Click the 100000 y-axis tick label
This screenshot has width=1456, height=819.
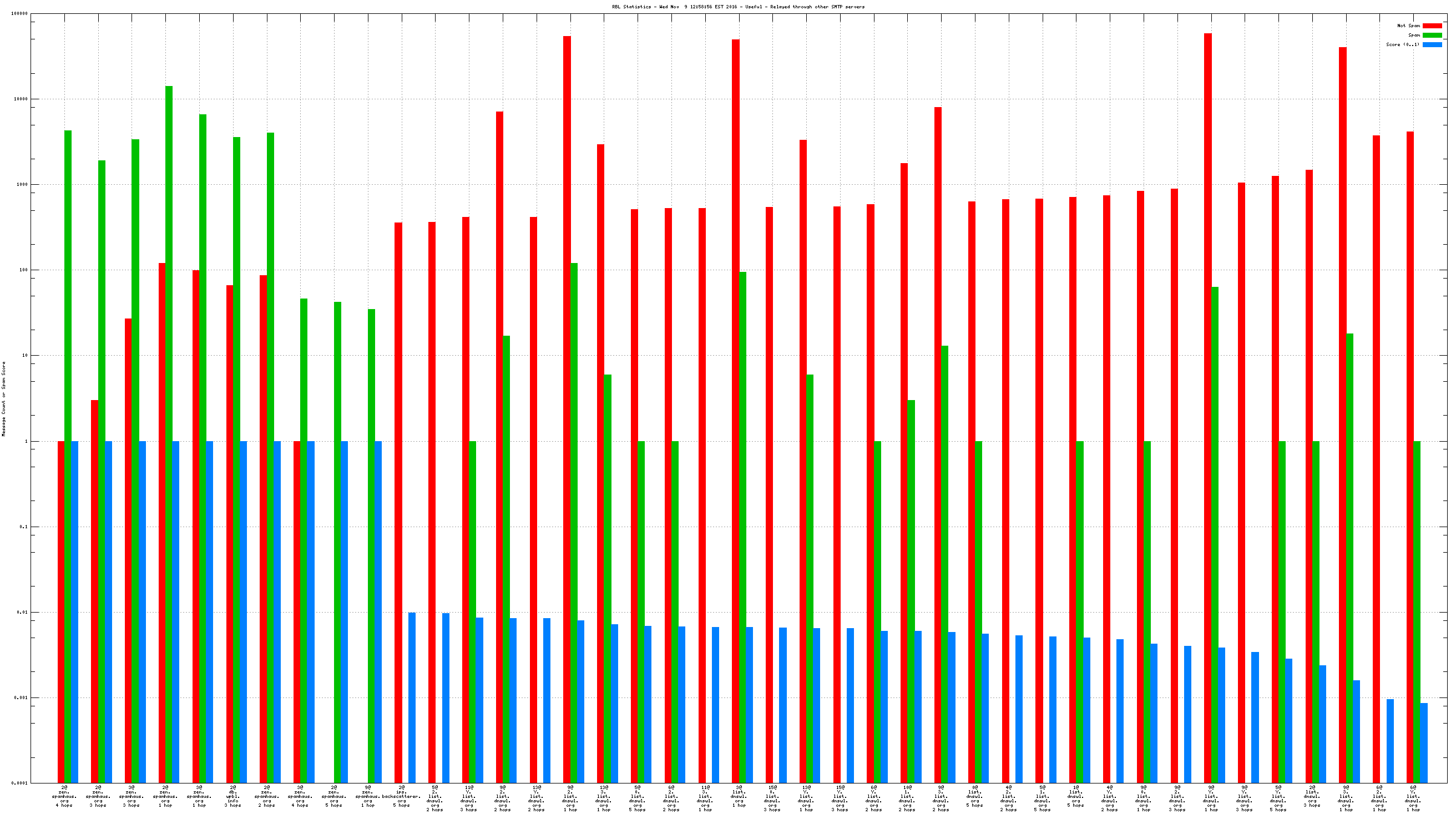point(19,13)
